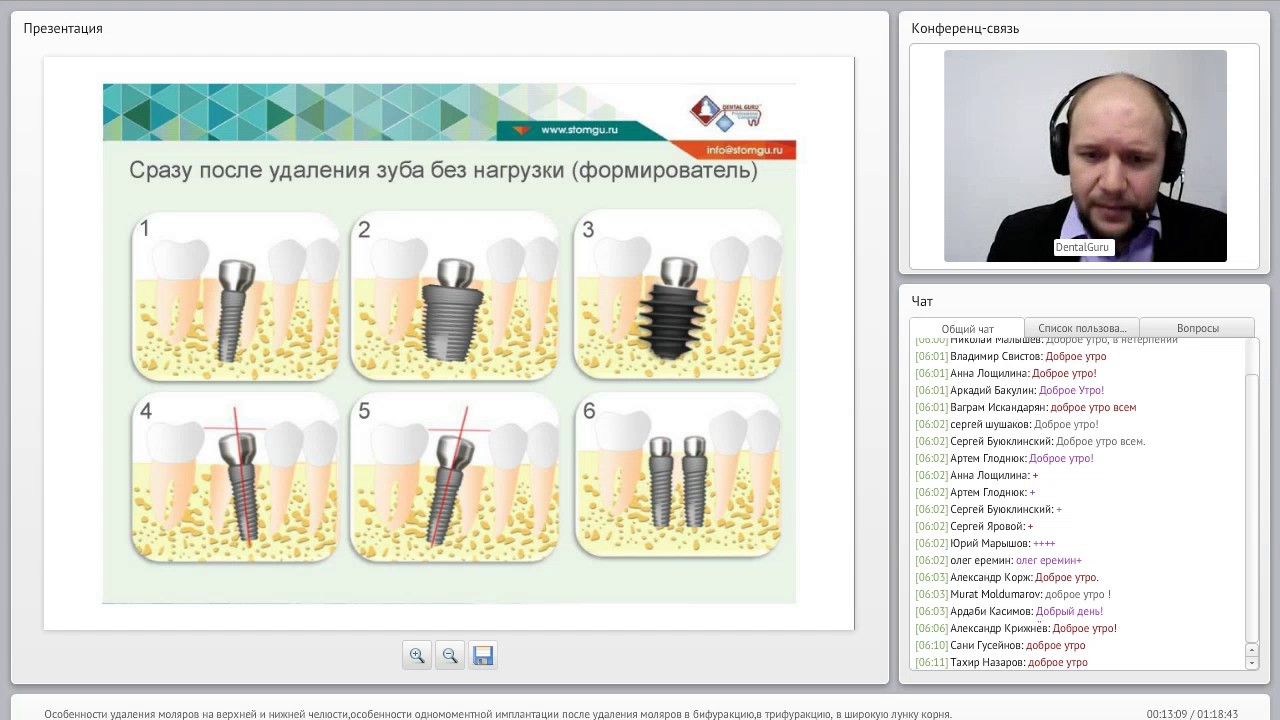Image resolution: width=1280 pixels, height=720 pixels.
Task: Select implant diagram number 5
Action: click(454, 477)
